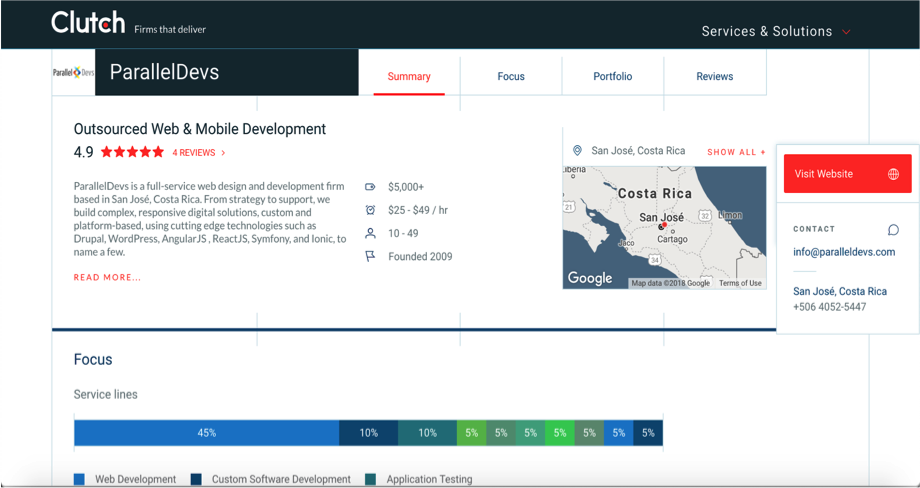Click the Application Testing legend swatch

point(370,479)
